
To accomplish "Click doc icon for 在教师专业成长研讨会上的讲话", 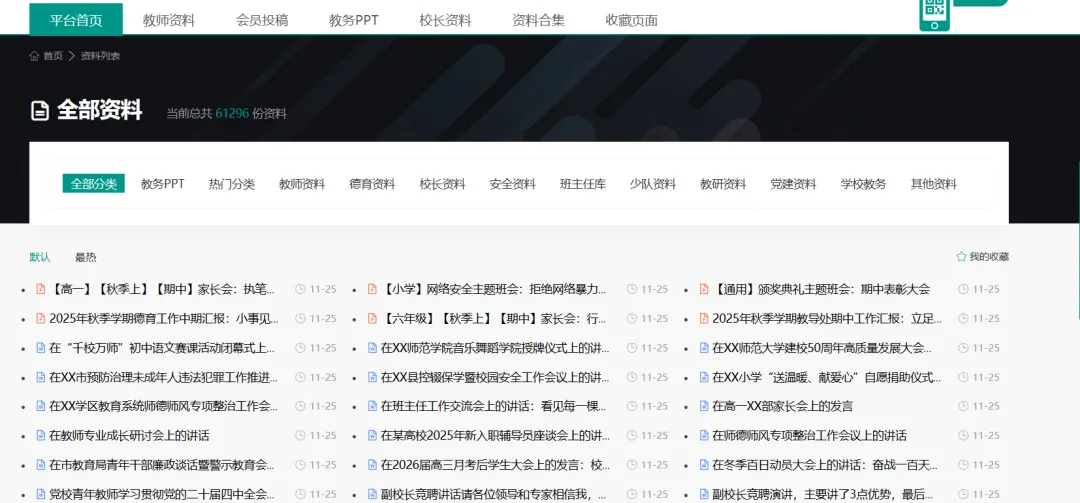I will (41, 435).
